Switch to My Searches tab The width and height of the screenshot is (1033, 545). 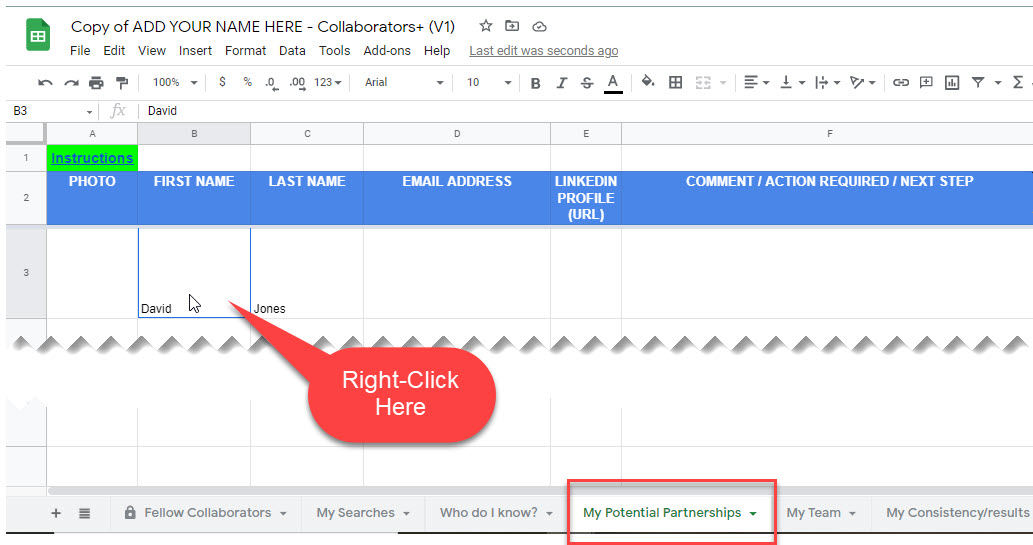click(362, 513)
